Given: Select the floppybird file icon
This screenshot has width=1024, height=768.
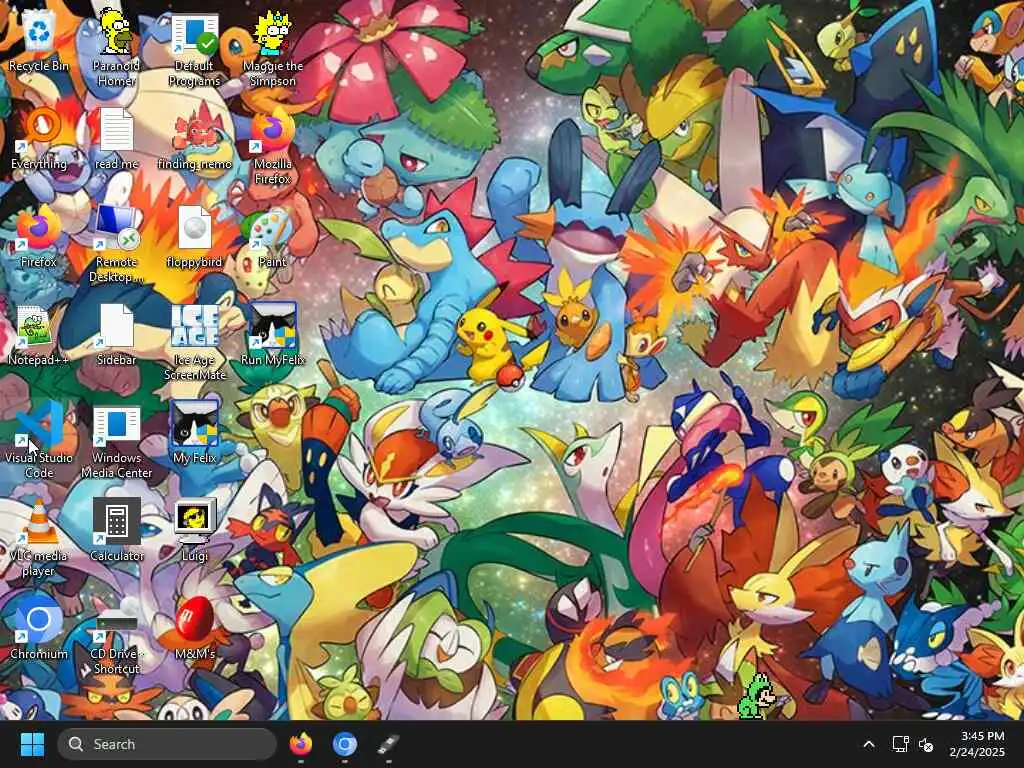Looking at the screenshot, I should (195, 236).
